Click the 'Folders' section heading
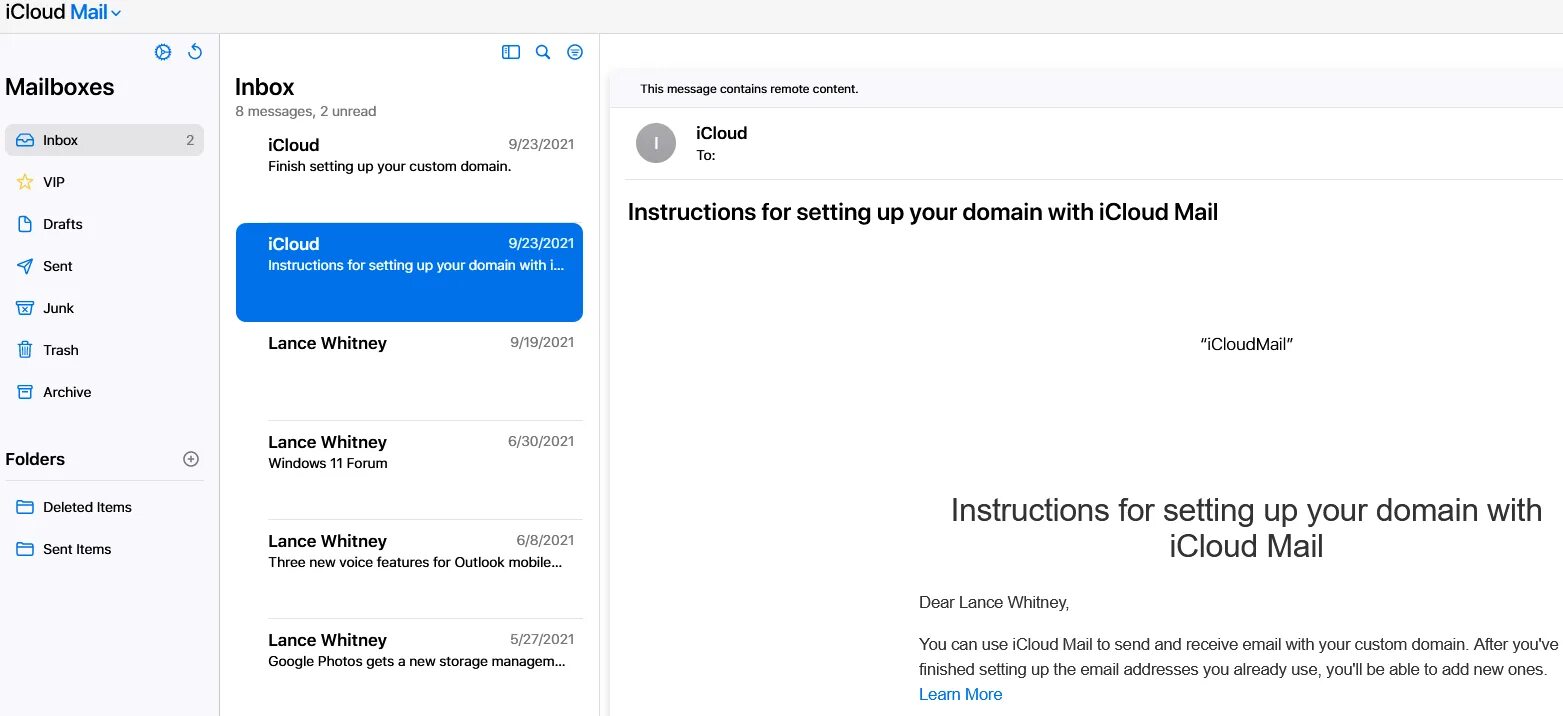 [35, 459]
